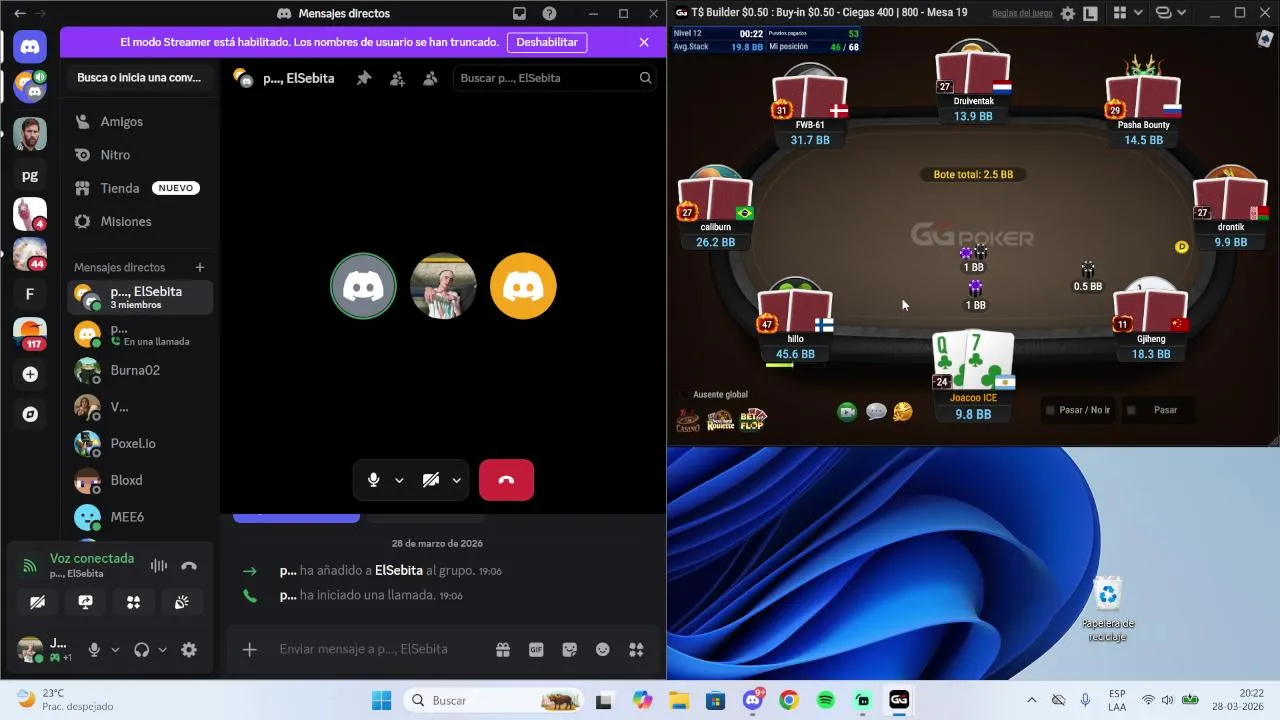This screenshot has width=1280, height=720.
Task: Open GGPoker emoji throwables icon
Action: click(x=903, y=412)
